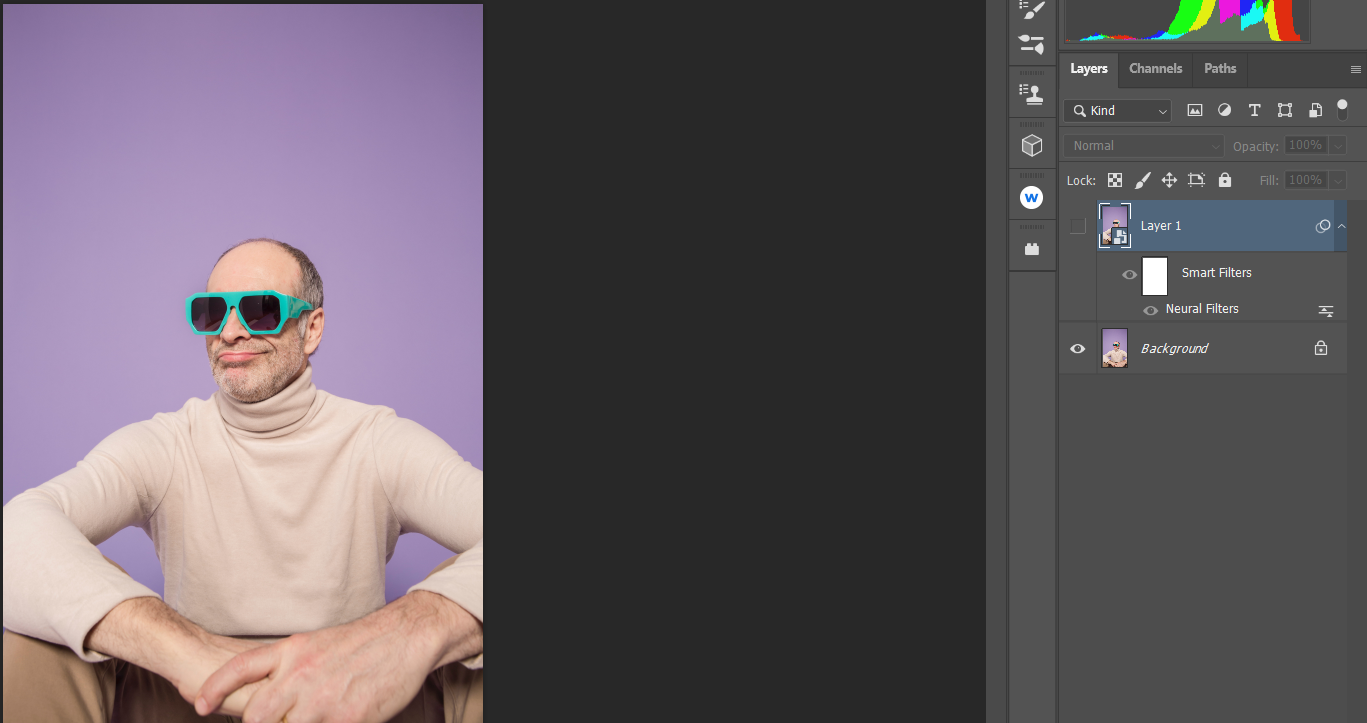Image resolution: width=1367 pixels, height=723 pixels.
Task: Click the Opacity percentage field
Action: pyautogui.click(x=1306, y=146)
